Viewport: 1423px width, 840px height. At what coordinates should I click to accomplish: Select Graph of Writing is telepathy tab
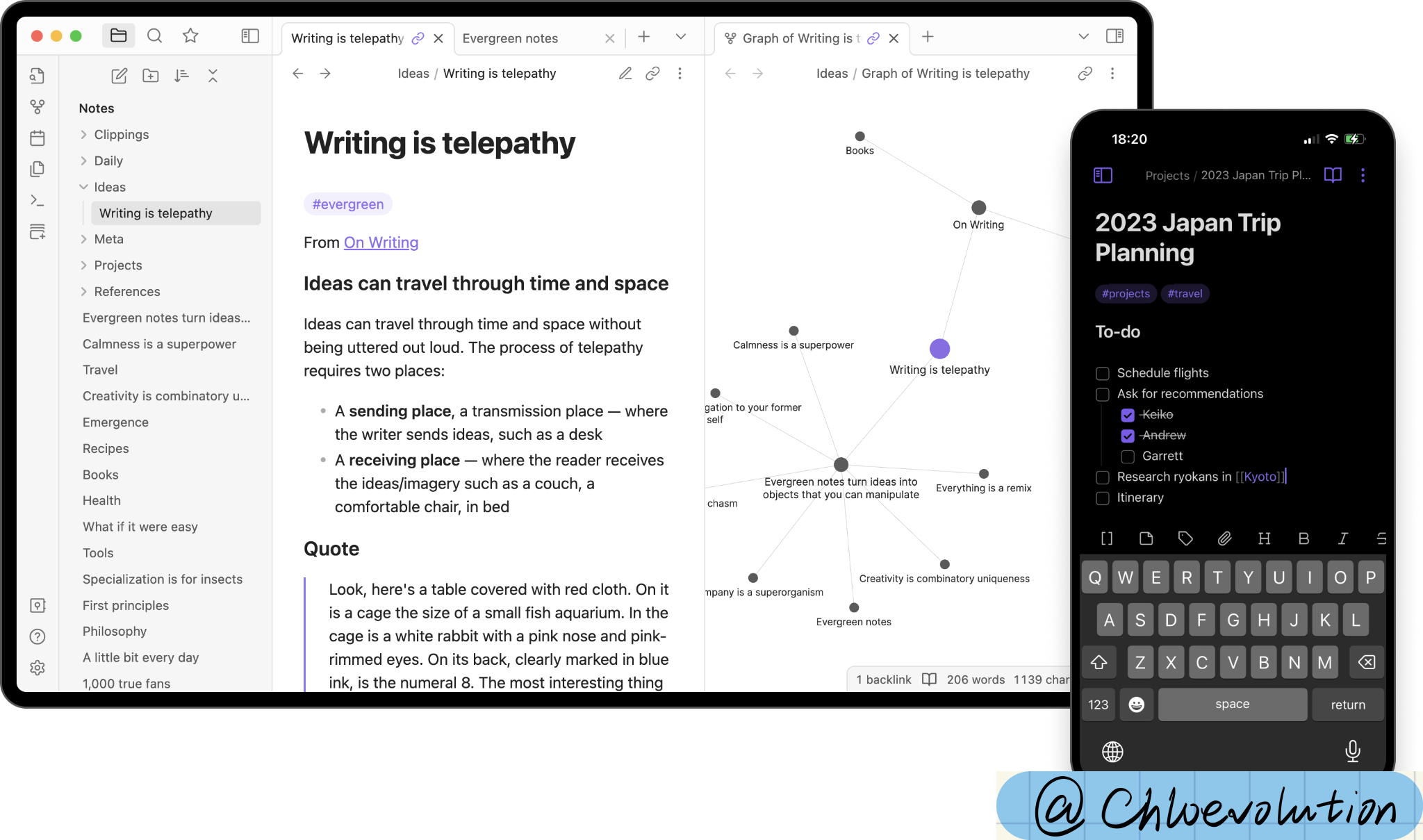tap(800, 38)
